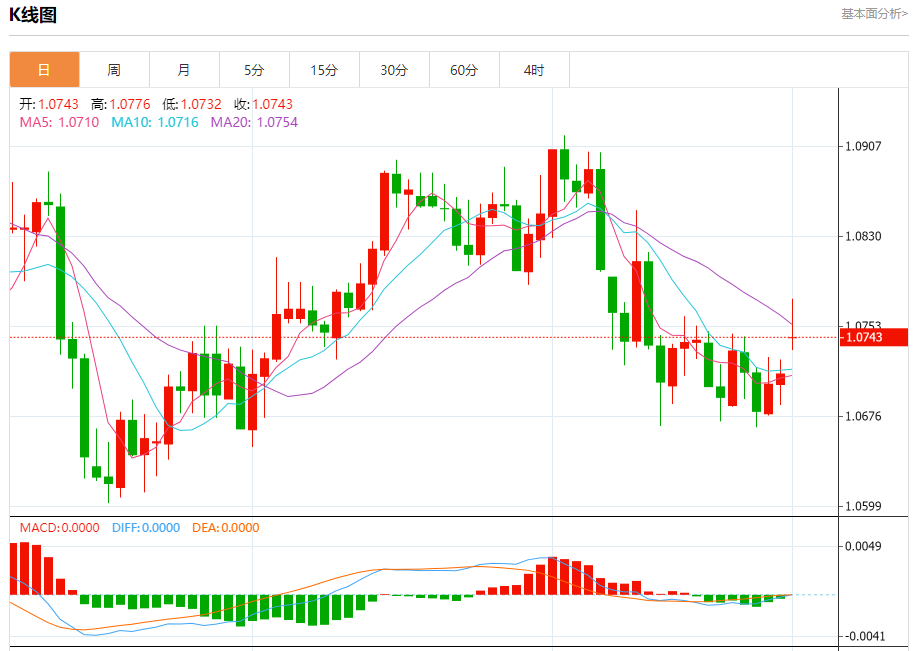The height and width of the screenshot is (651, 916).
Task: Click the 1.0830 price axis label
Action: click(x=863, y=236)
